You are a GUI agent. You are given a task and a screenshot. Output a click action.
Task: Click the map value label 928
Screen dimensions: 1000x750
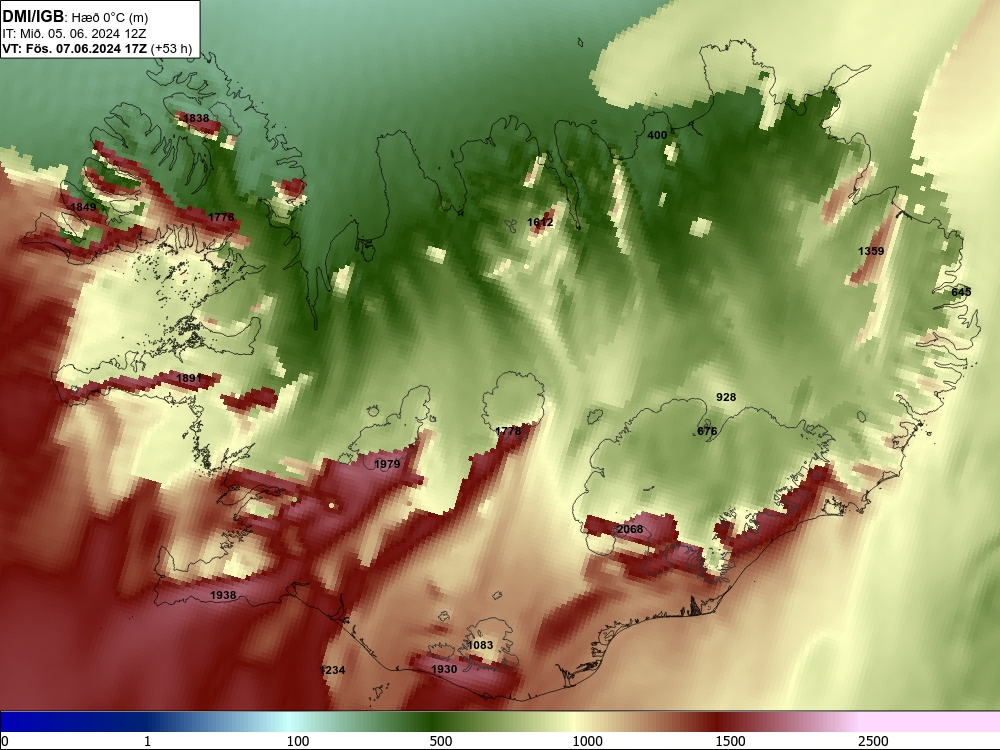tap(726, 397)
